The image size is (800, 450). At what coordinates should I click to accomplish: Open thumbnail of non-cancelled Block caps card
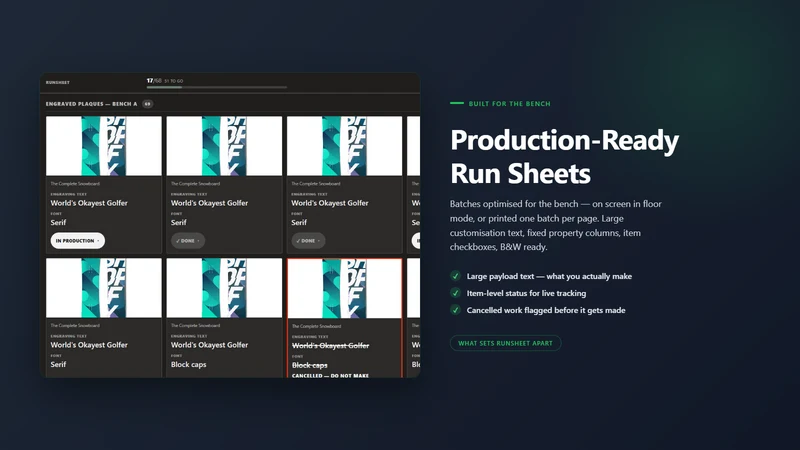[x=224, y=288]
